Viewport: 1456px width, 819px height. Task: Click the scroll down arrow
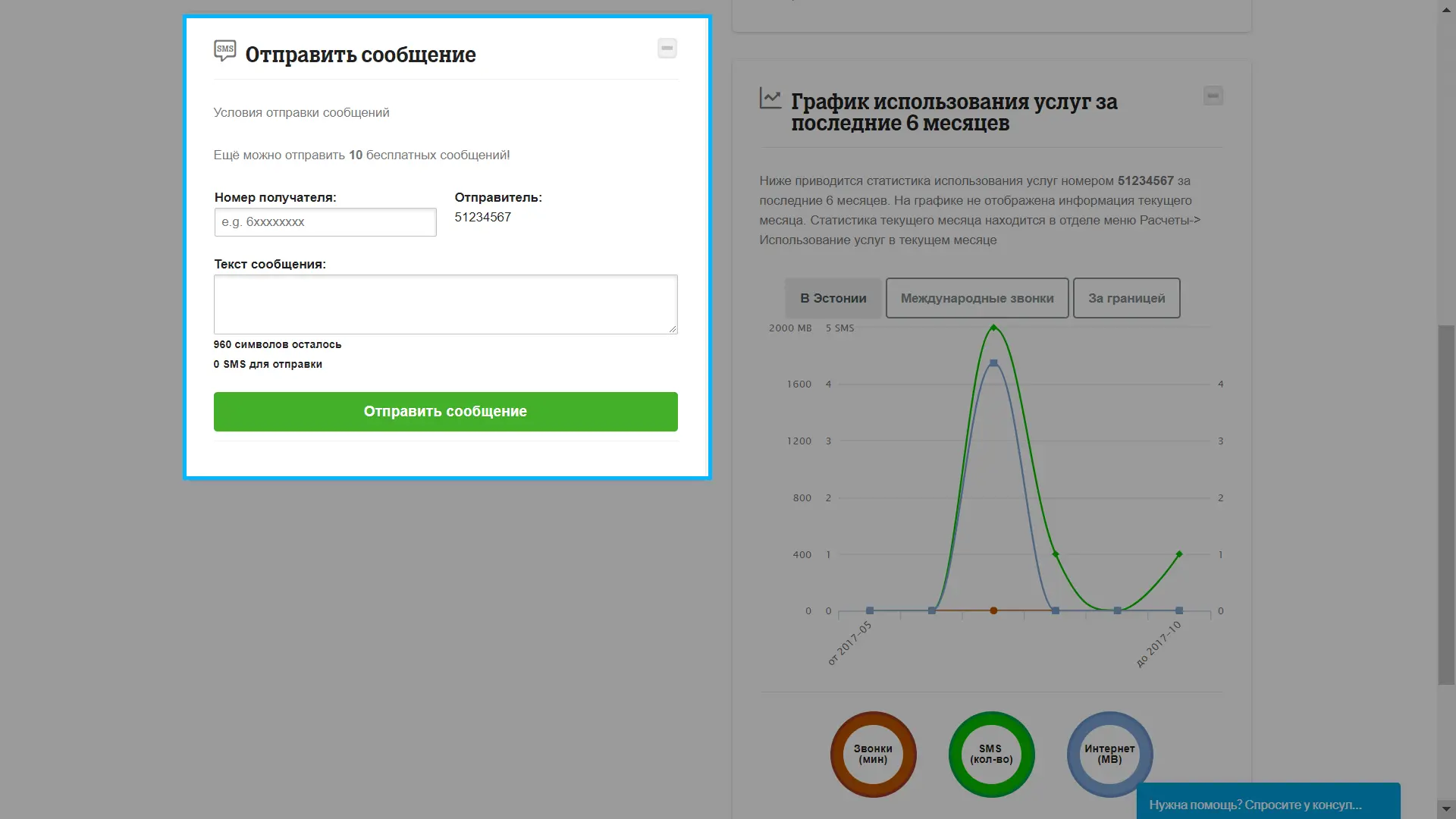coord(1446,809)
